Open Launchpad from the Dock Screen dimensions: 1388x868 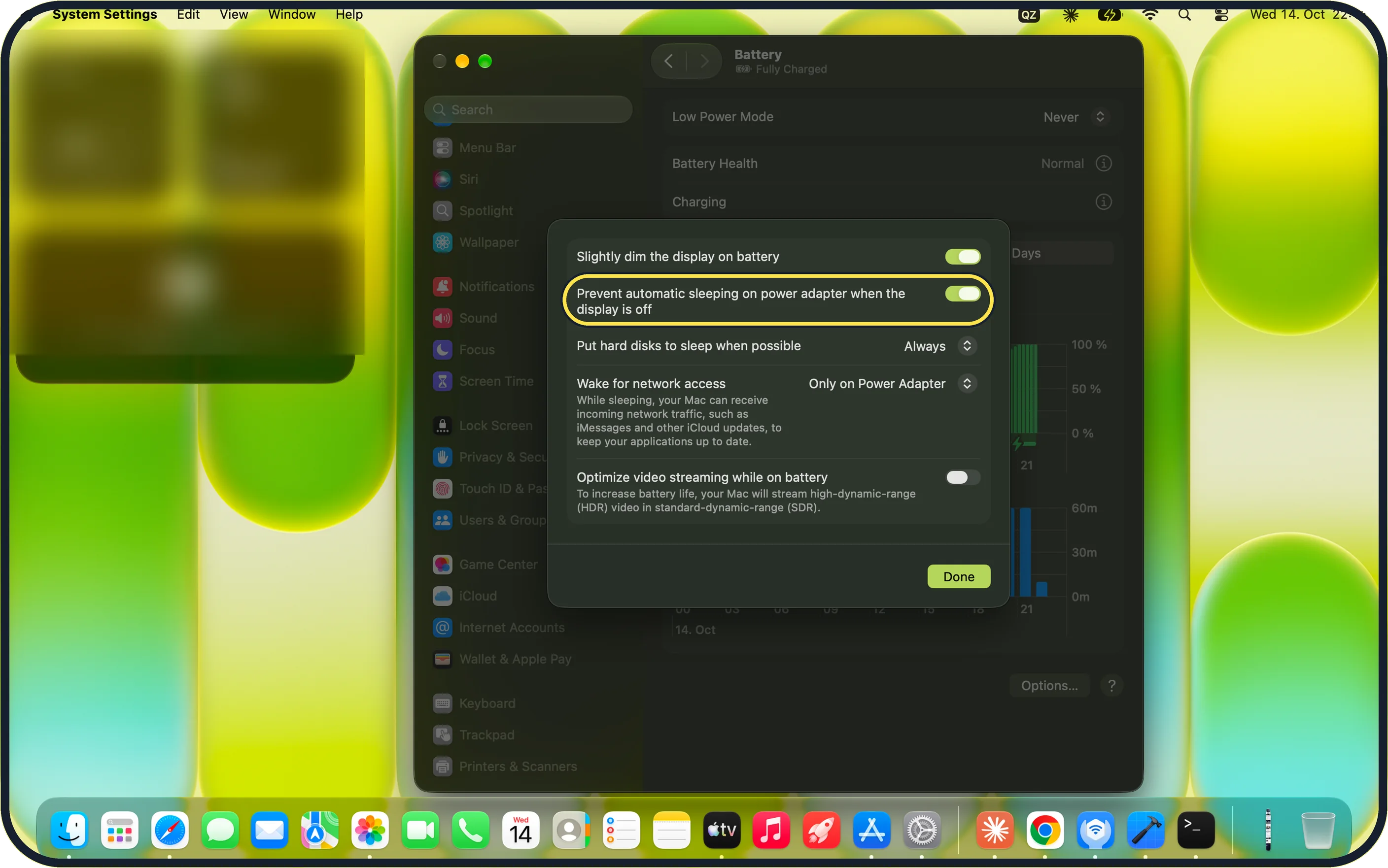click(x=119, y=830)
